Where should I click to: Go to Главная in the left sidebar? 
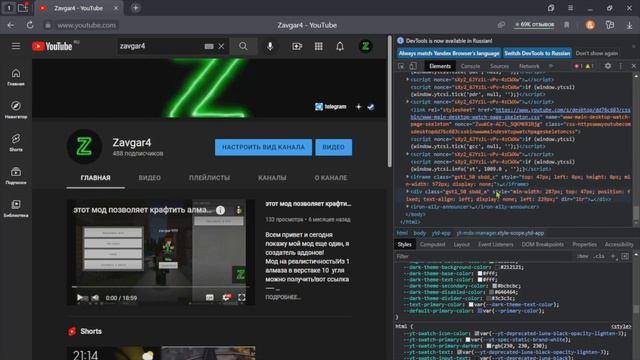(x=16, y=77)
